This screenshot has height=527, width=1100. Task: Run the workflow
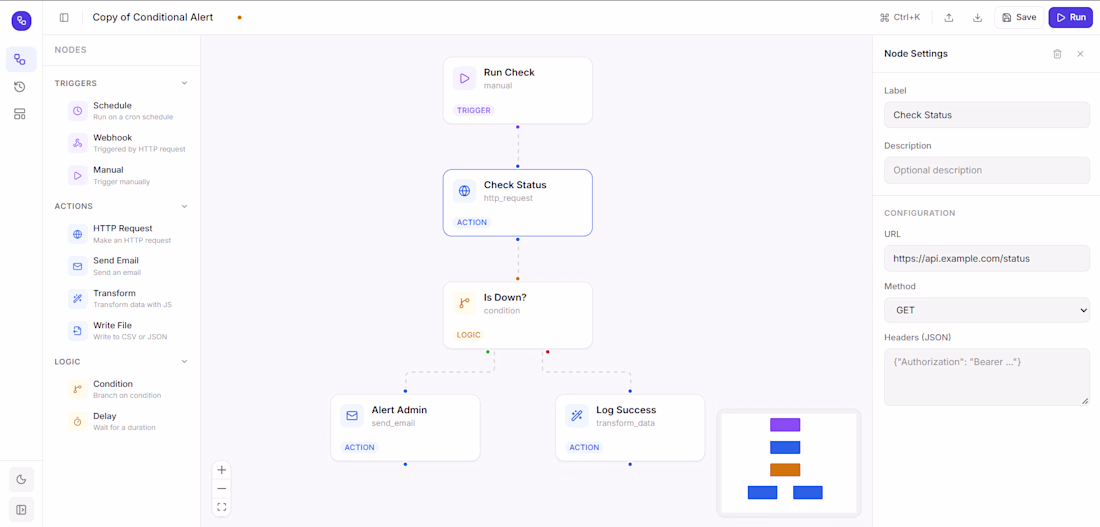(1071, 18)
